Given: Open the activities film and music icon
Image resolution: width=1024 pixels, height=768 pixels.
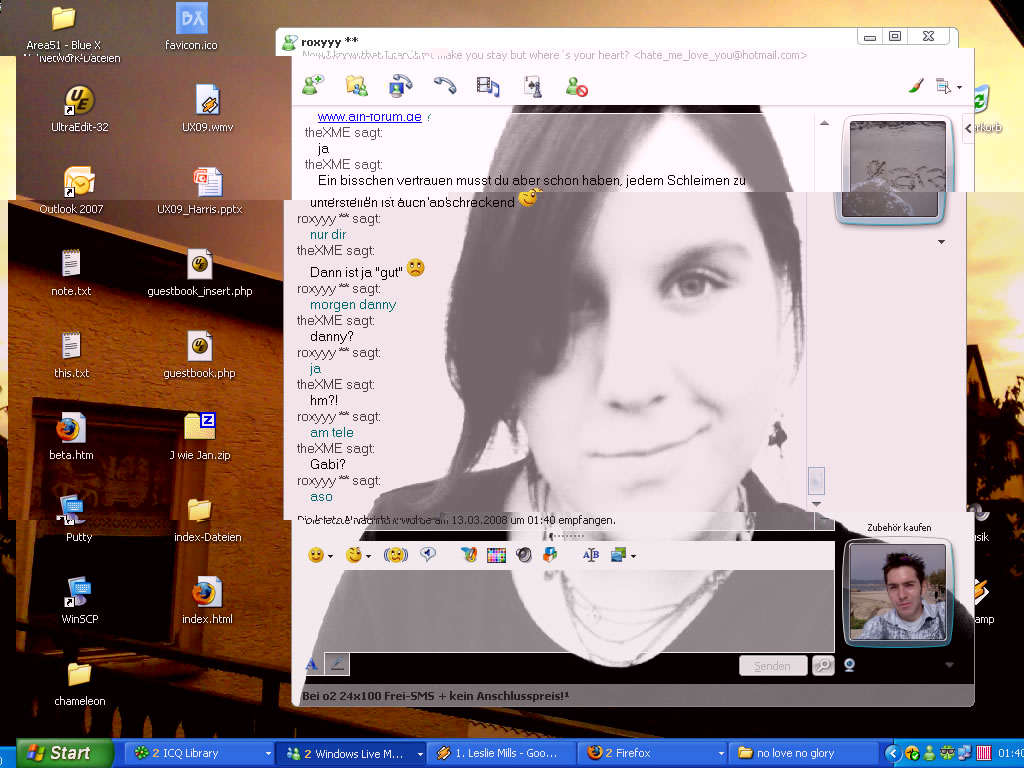Looking at the screenshot, I should tap(488, 86).
